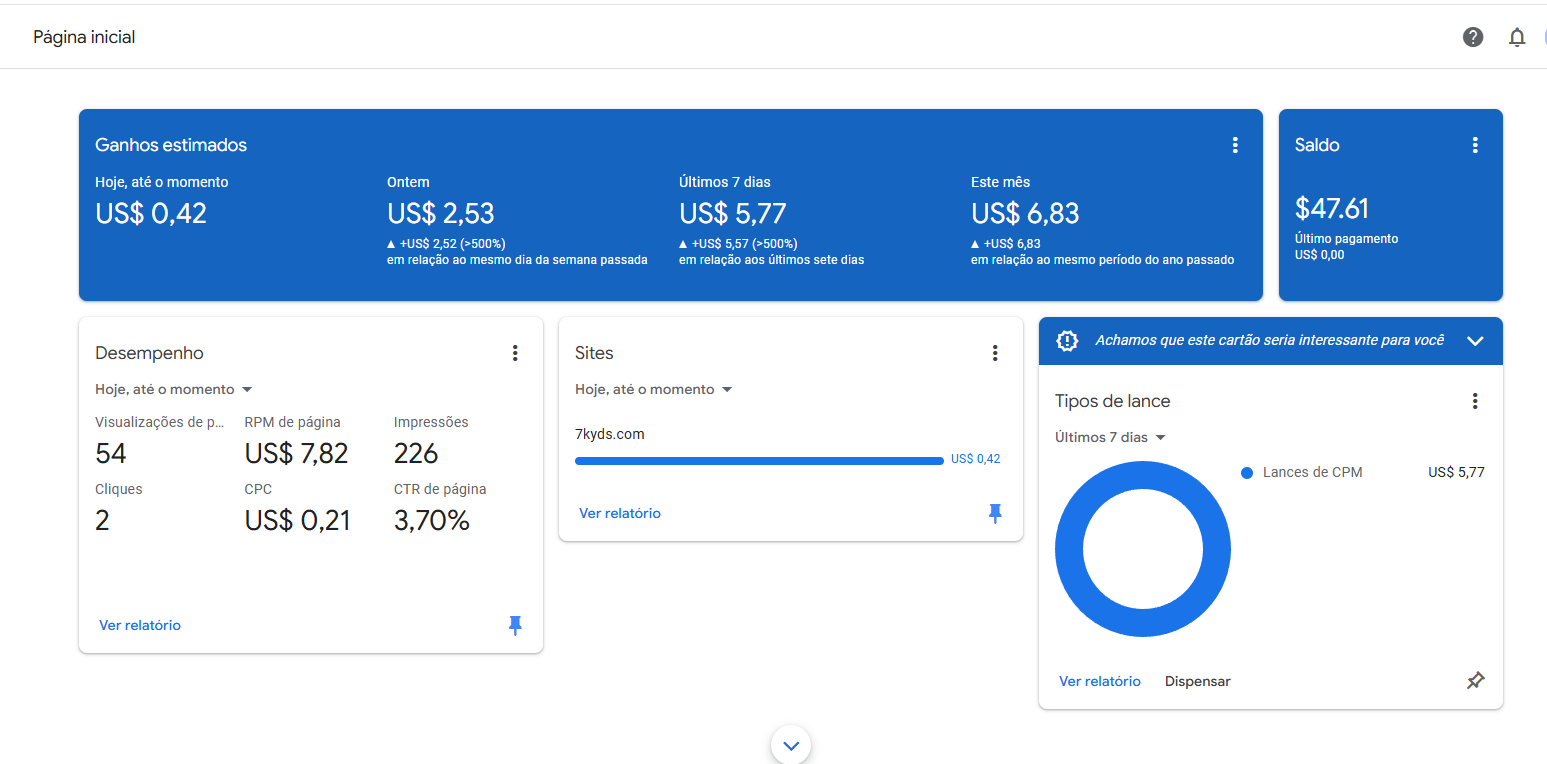
Task: Open Sites card three-dot menu
Action: [x=995, y=353]
